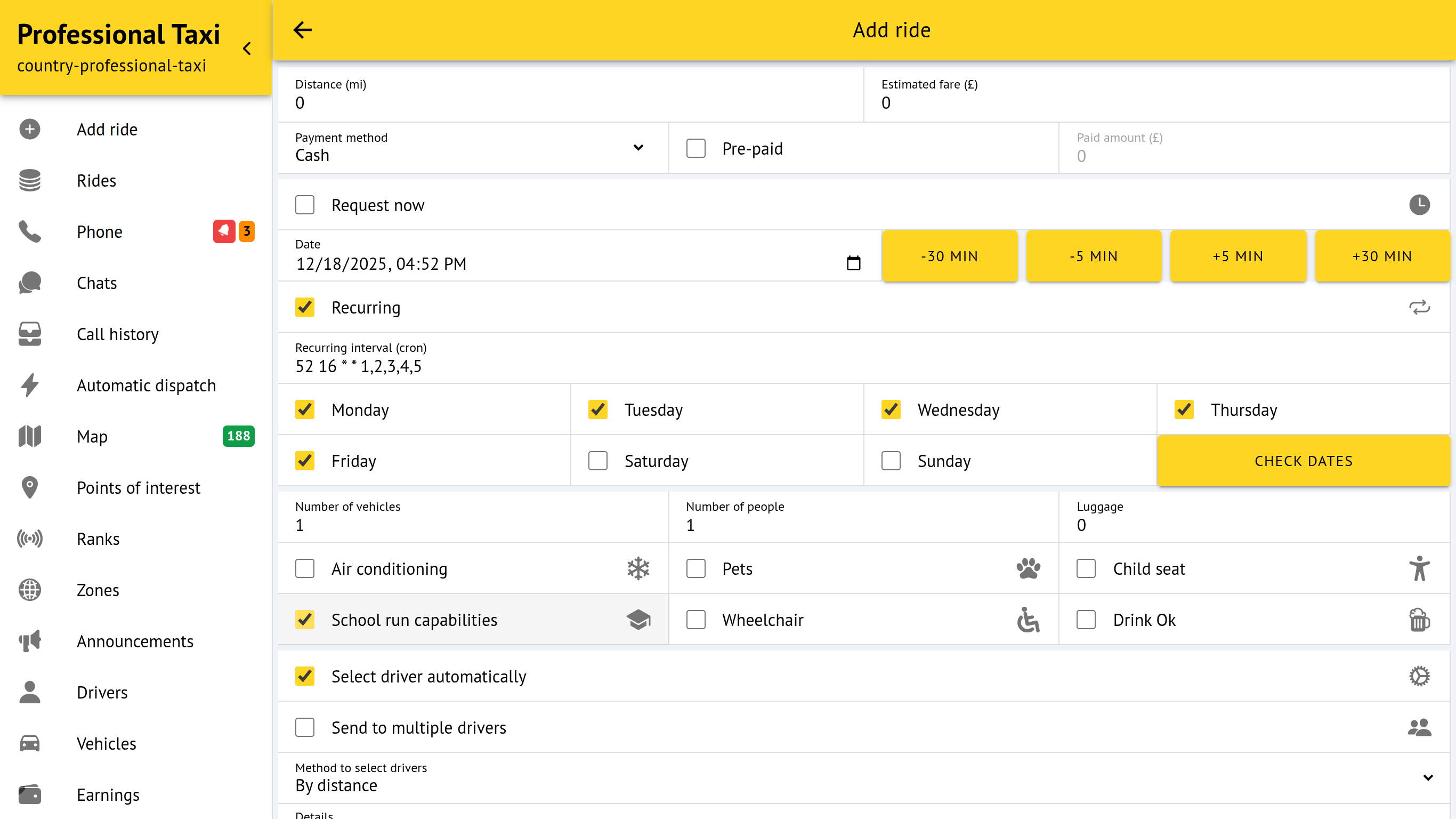This screenshot has height=819, width=1456.
Task: Click the +30 MIN button
Action: (1381, 256)
